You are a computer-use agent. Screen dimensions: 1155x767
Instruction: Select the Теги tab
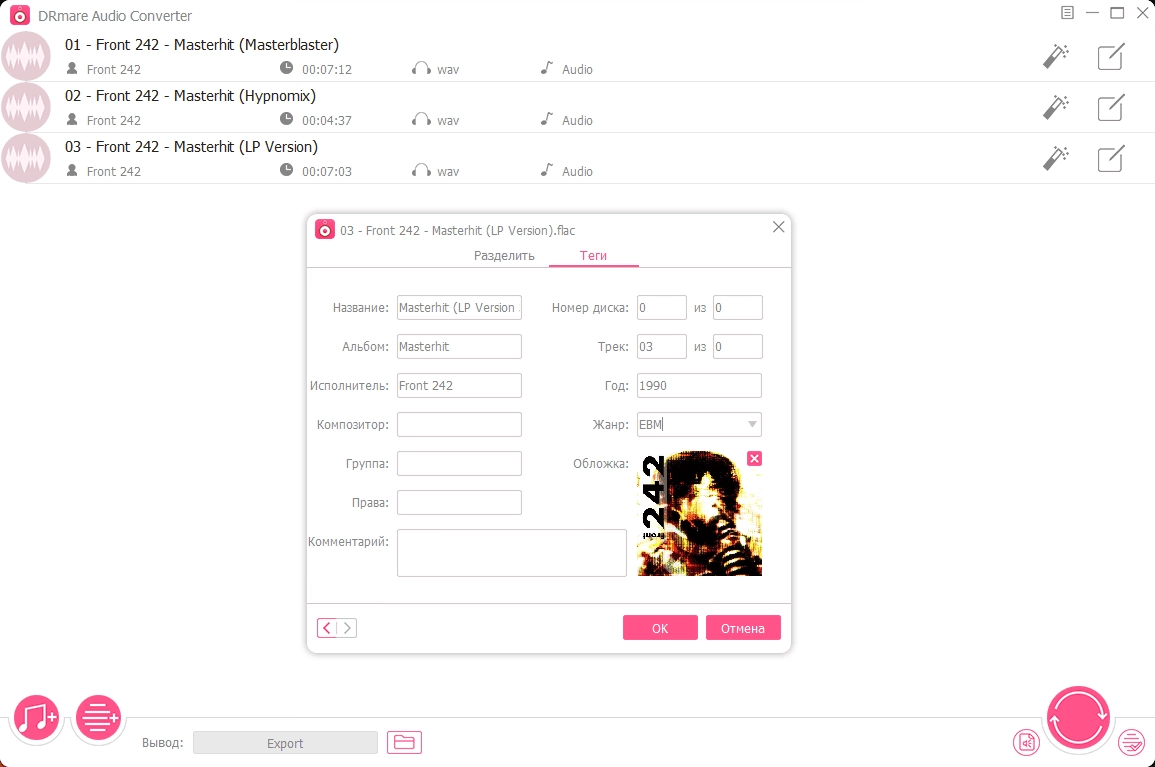tap(593, 256)
